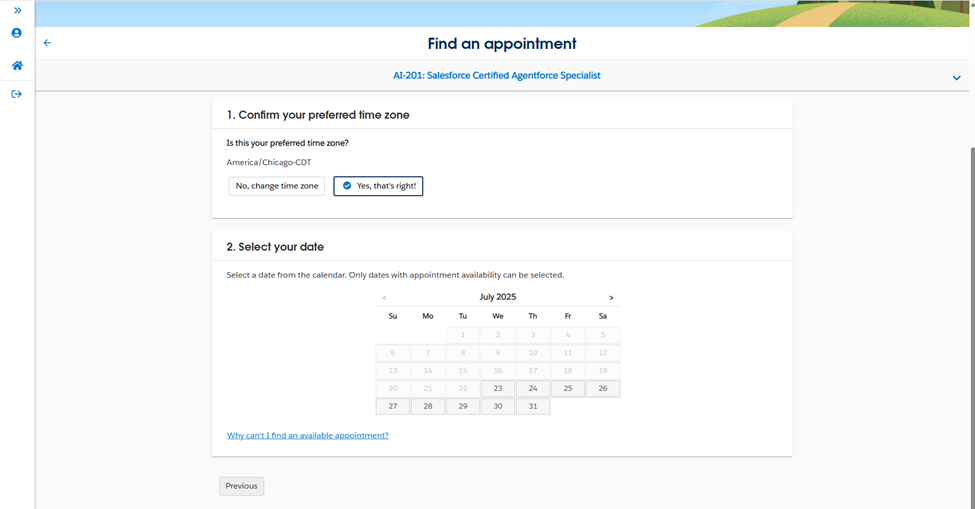Expand exam details chevron on the right
Image resolution: width=975 pixels, height=509 pixels.
point(956,77)
